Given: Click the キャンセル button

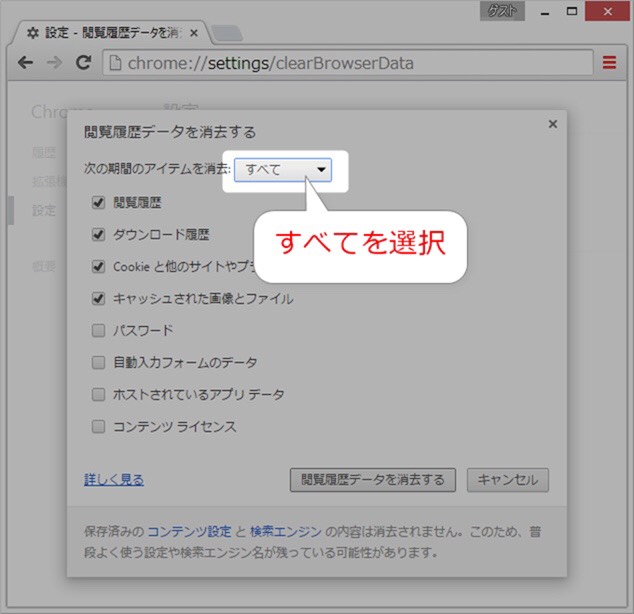Looking at the screenshot, I should click(x=508, y=480).
